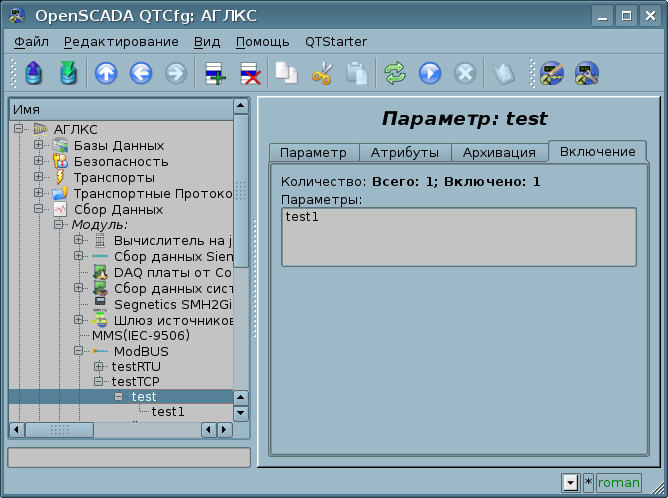The image size is (668, 498).
Task: Expand the Базы Данных tree node
Action: [39, 146]
